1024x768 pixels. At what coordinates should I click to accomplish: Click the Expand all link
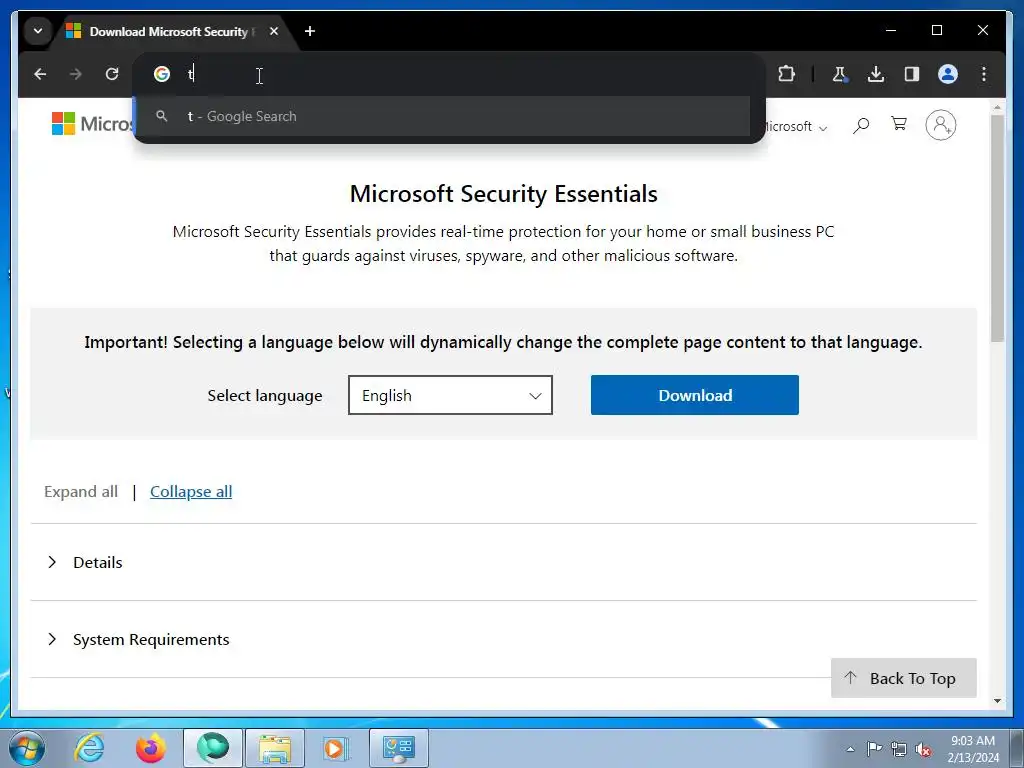click(x=81, y=492)
